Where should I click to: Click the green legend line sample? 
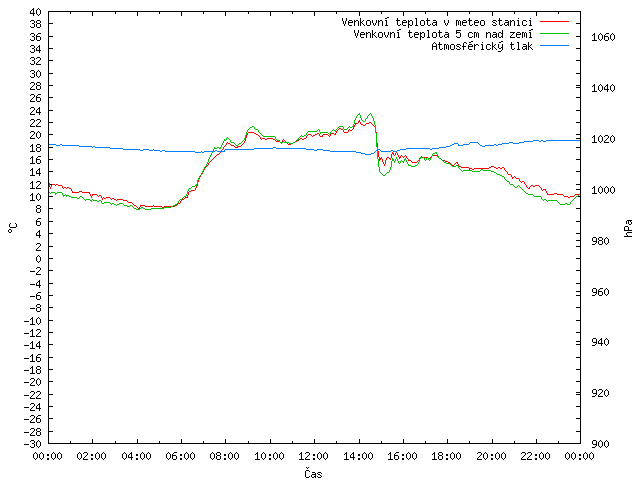click(554, 34)
